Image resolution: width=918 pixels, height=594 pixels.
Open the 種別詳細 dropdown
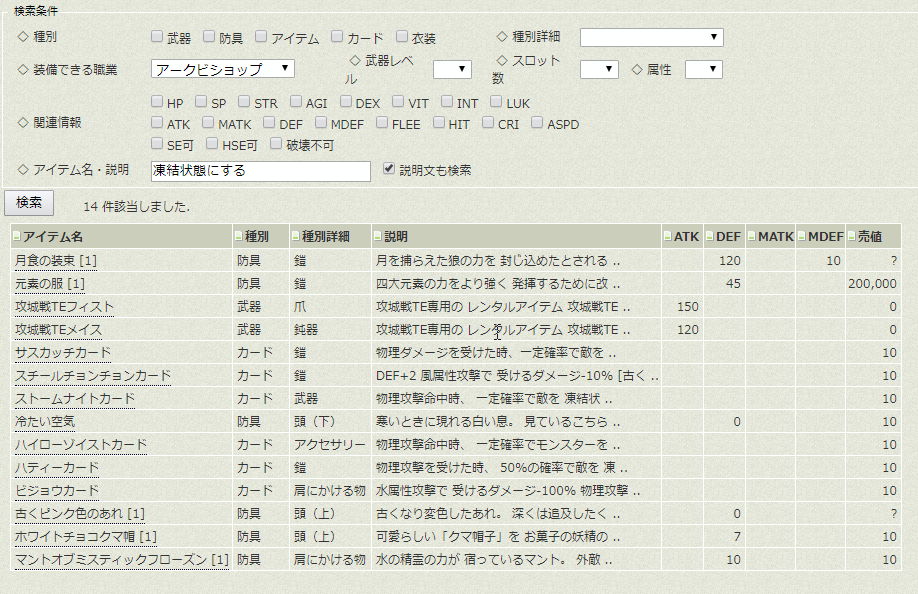click(652, 37)
